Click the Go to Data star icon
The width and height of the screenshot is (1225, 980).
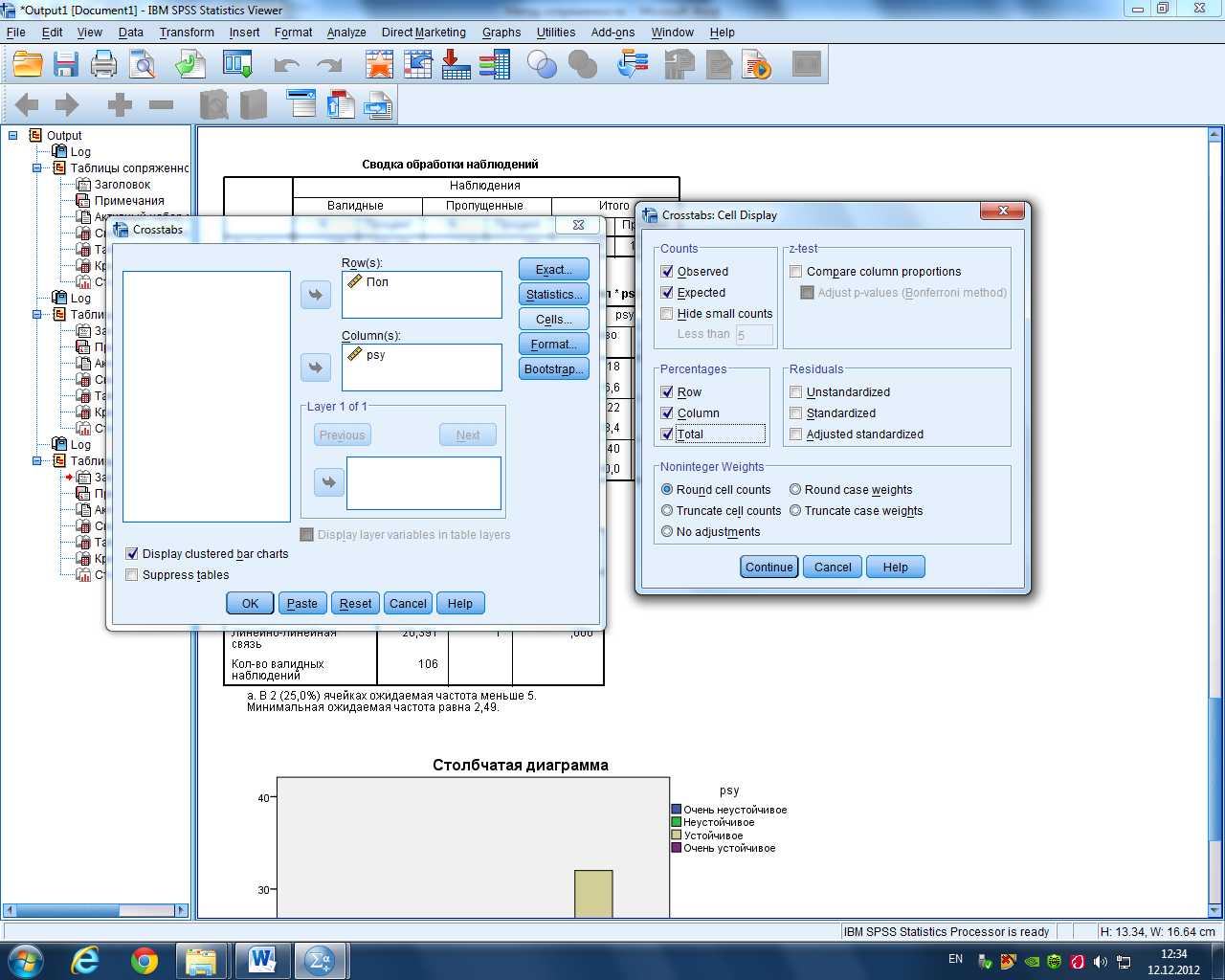380,65
